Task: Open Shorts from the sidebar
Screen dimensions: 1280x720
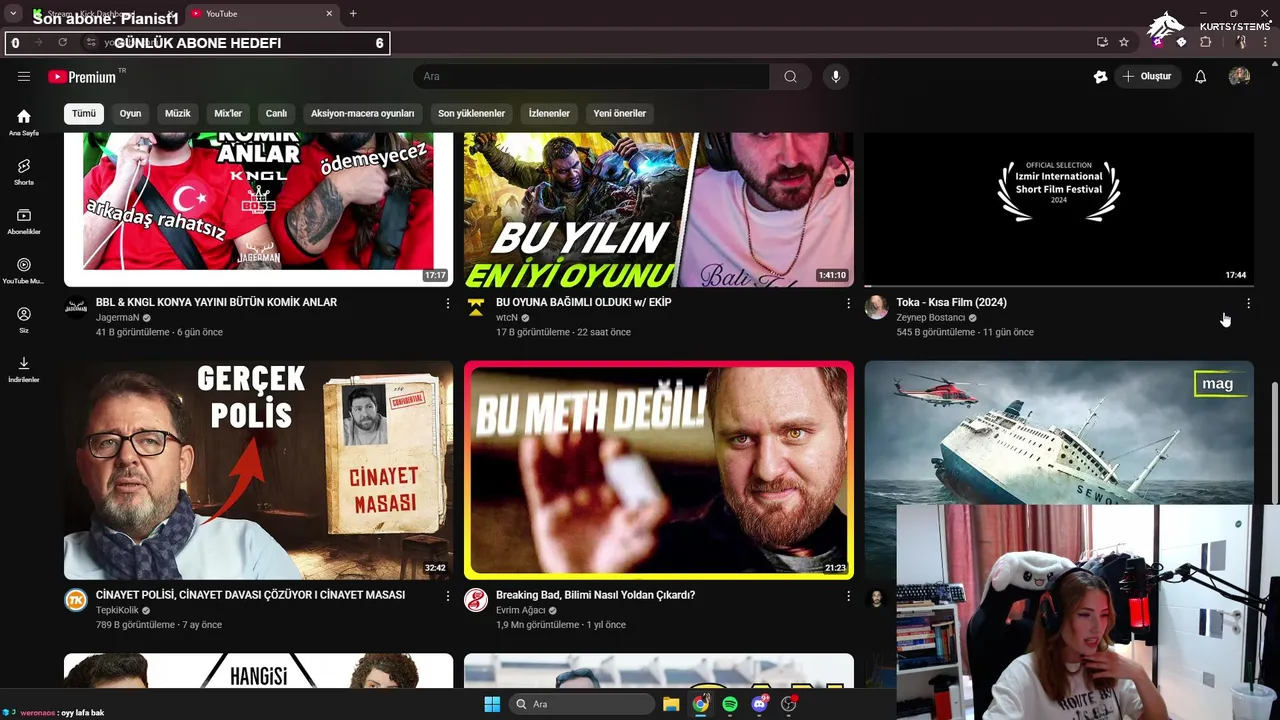Action: 24,171
